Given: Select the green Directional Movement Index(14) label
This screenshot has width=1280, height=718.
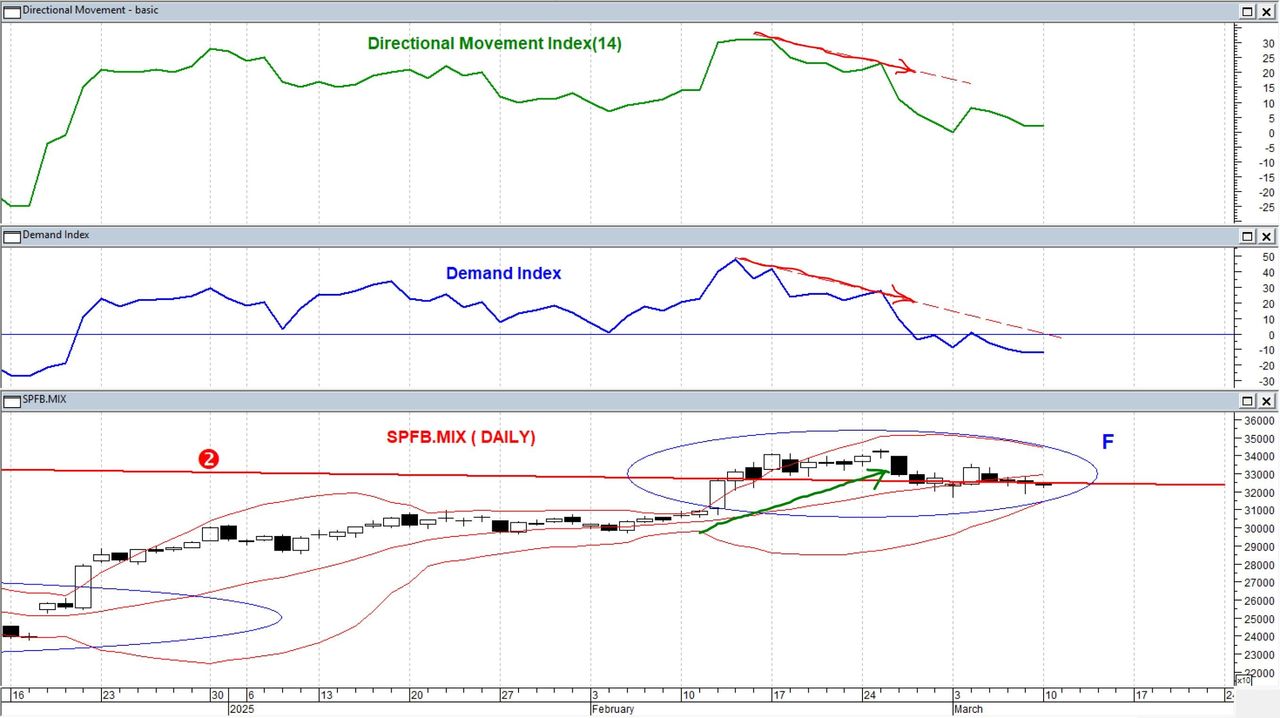Looking at the screenshot, I should click(494, 44).
